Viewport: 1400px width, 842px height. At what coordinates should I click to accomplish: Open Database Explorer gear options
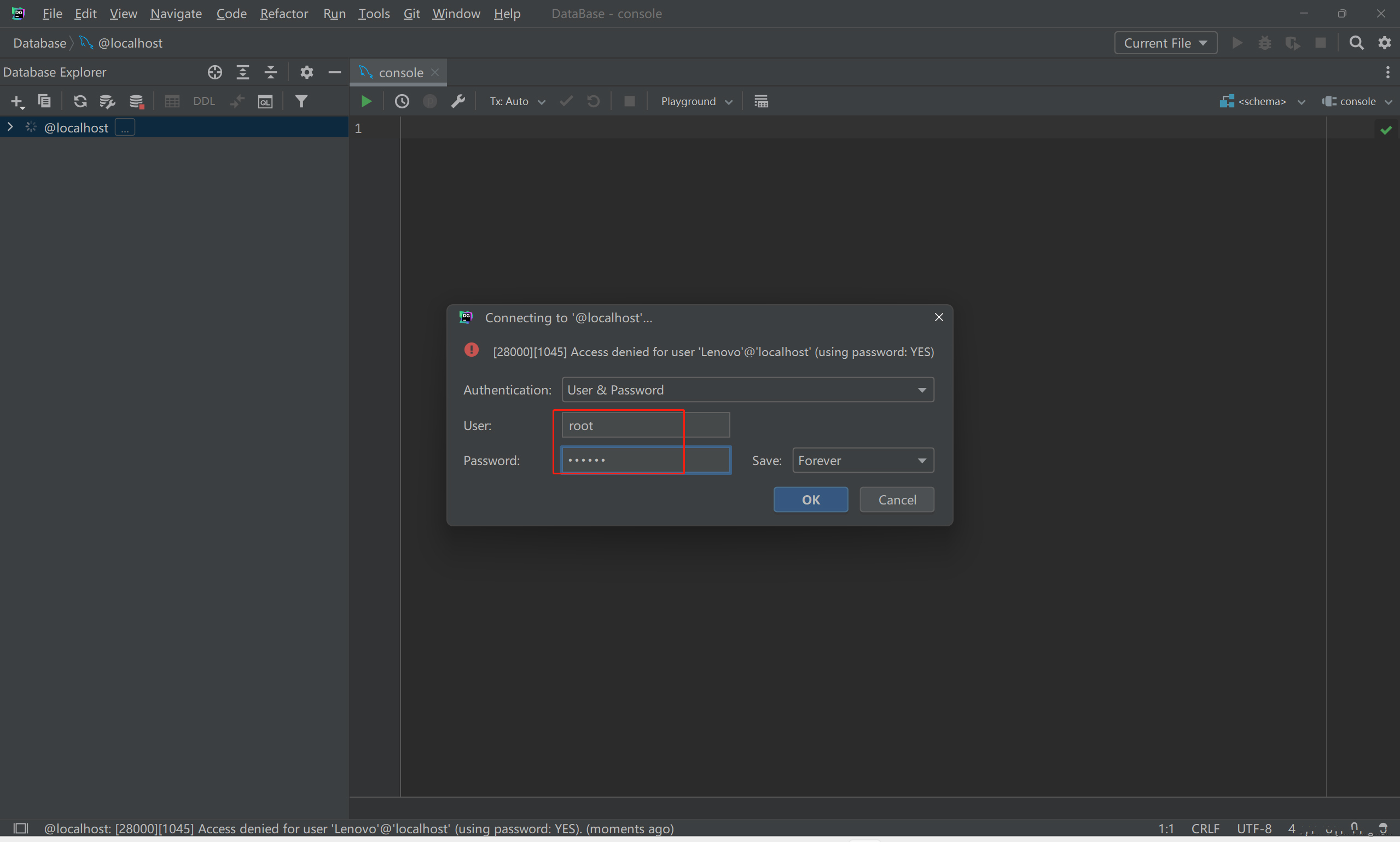306,72
